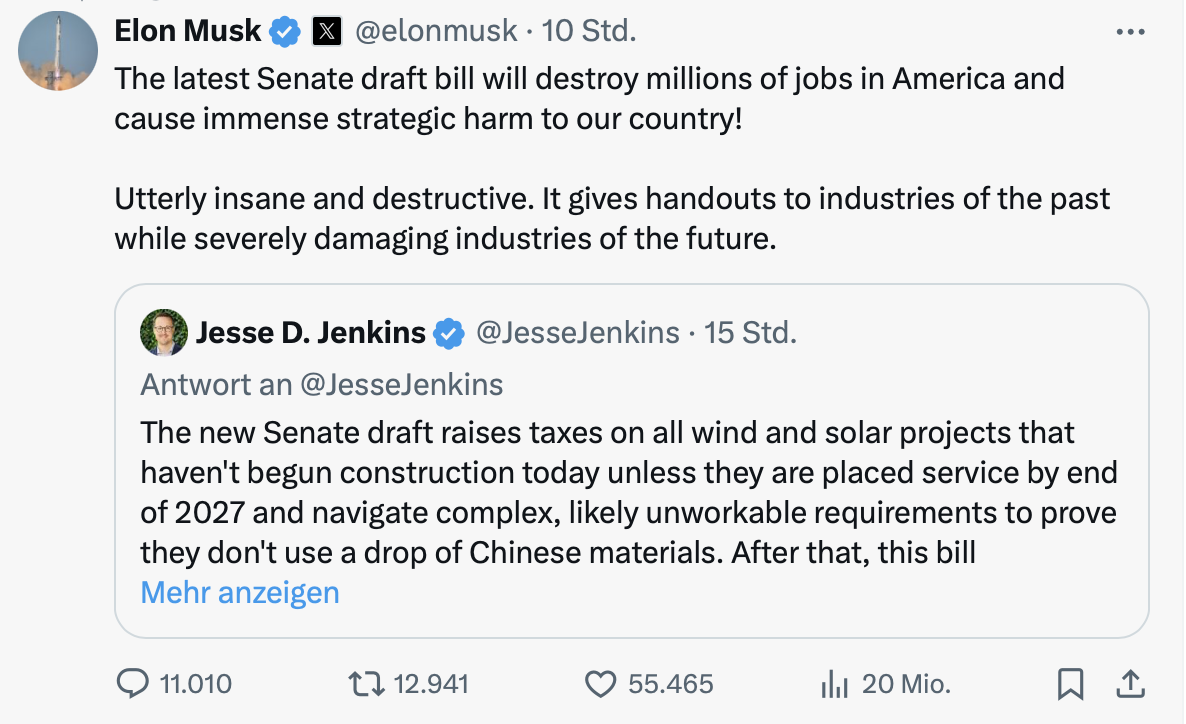
Task: Open Jesse D. Jenkins display name
Action: pos(311,333)
